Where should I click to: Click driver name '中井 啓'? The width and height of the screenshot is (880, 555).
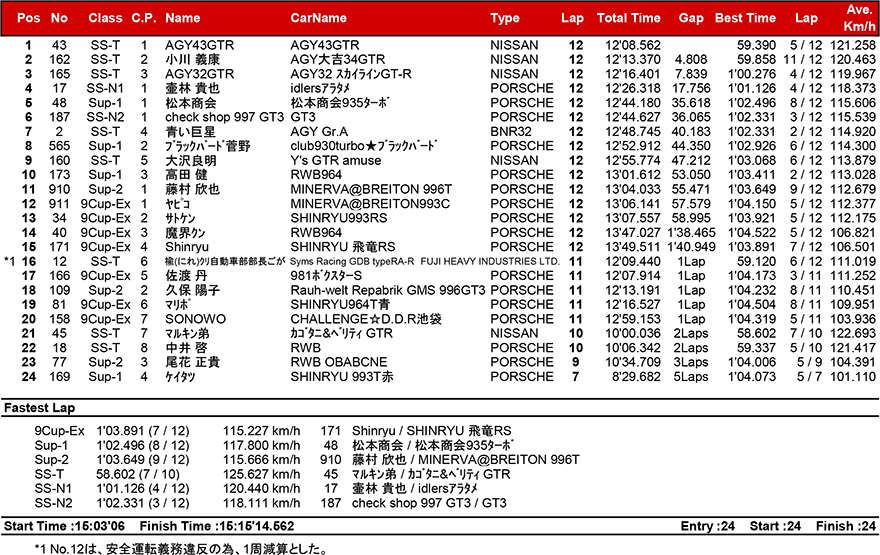(x=186, y=348)
